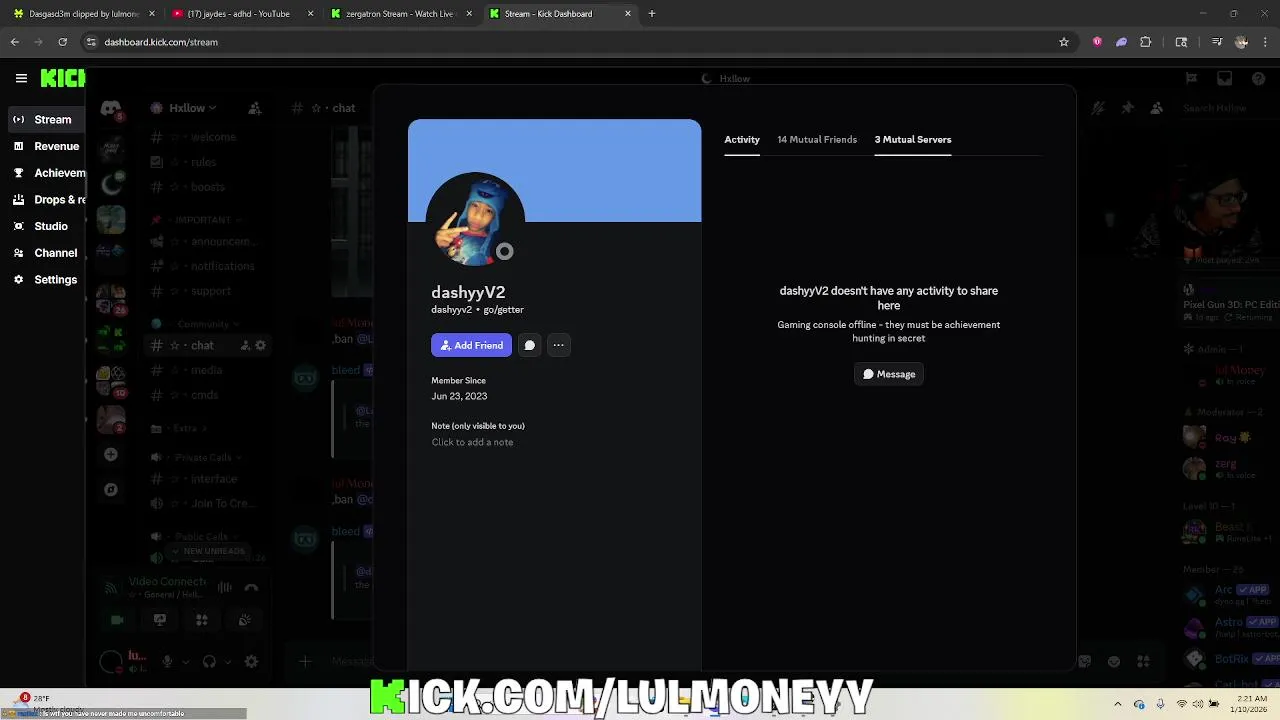1280x720 pixels.
Task: Click the NEW UNREADS pill
Action: tap(208, 551)
